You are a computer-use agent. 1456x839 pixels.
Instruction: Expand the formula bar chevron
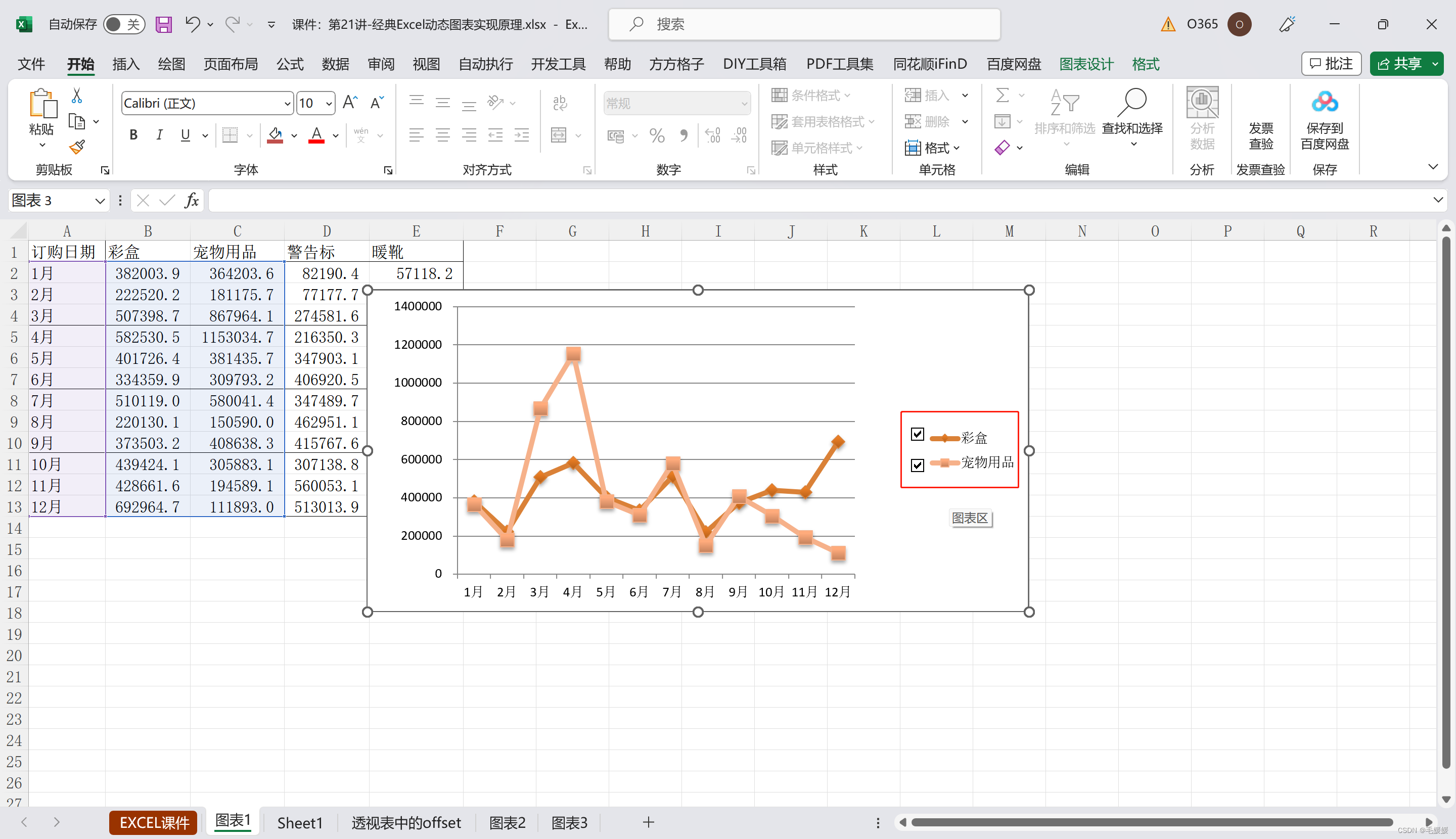[1438, 200]
